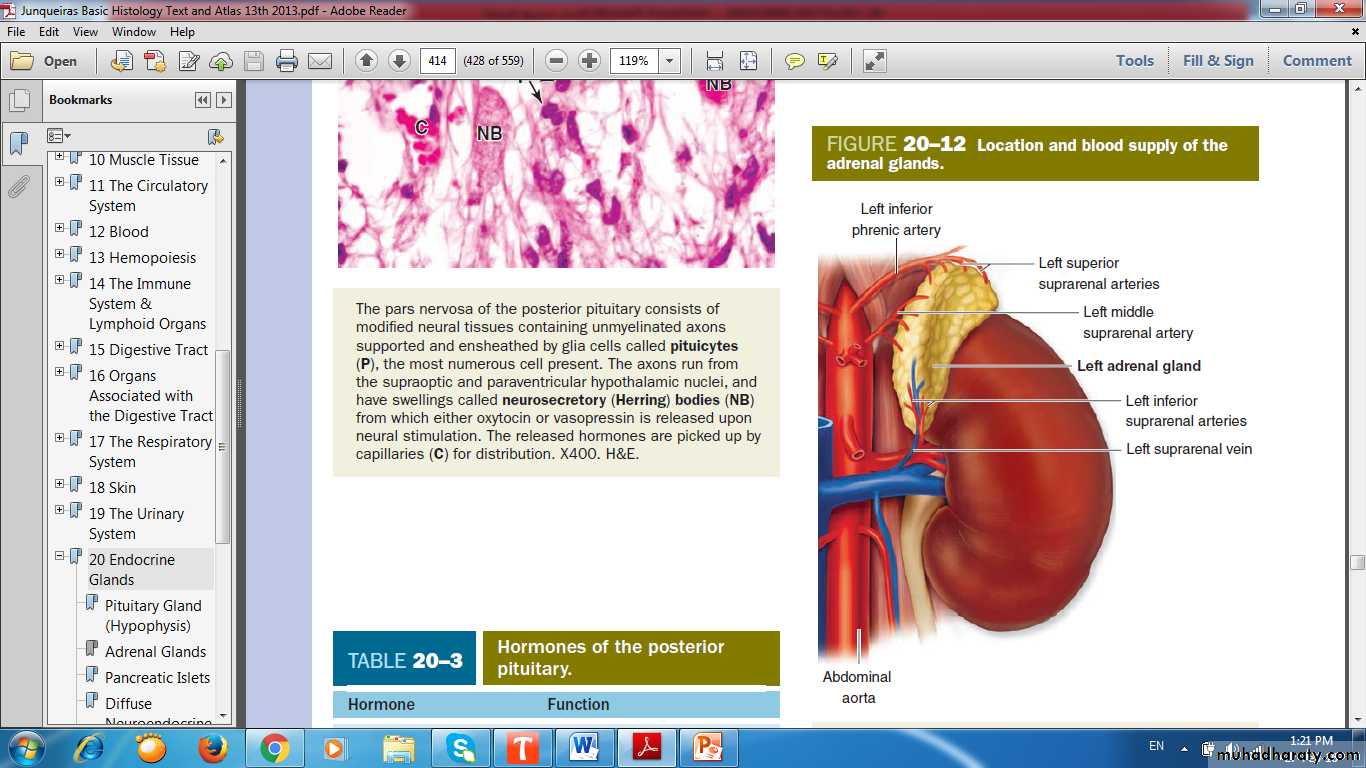Zoom out using the minus button
Image resolution: width=1366 pixels, height=768 pixels.
(x=557, y=61)
